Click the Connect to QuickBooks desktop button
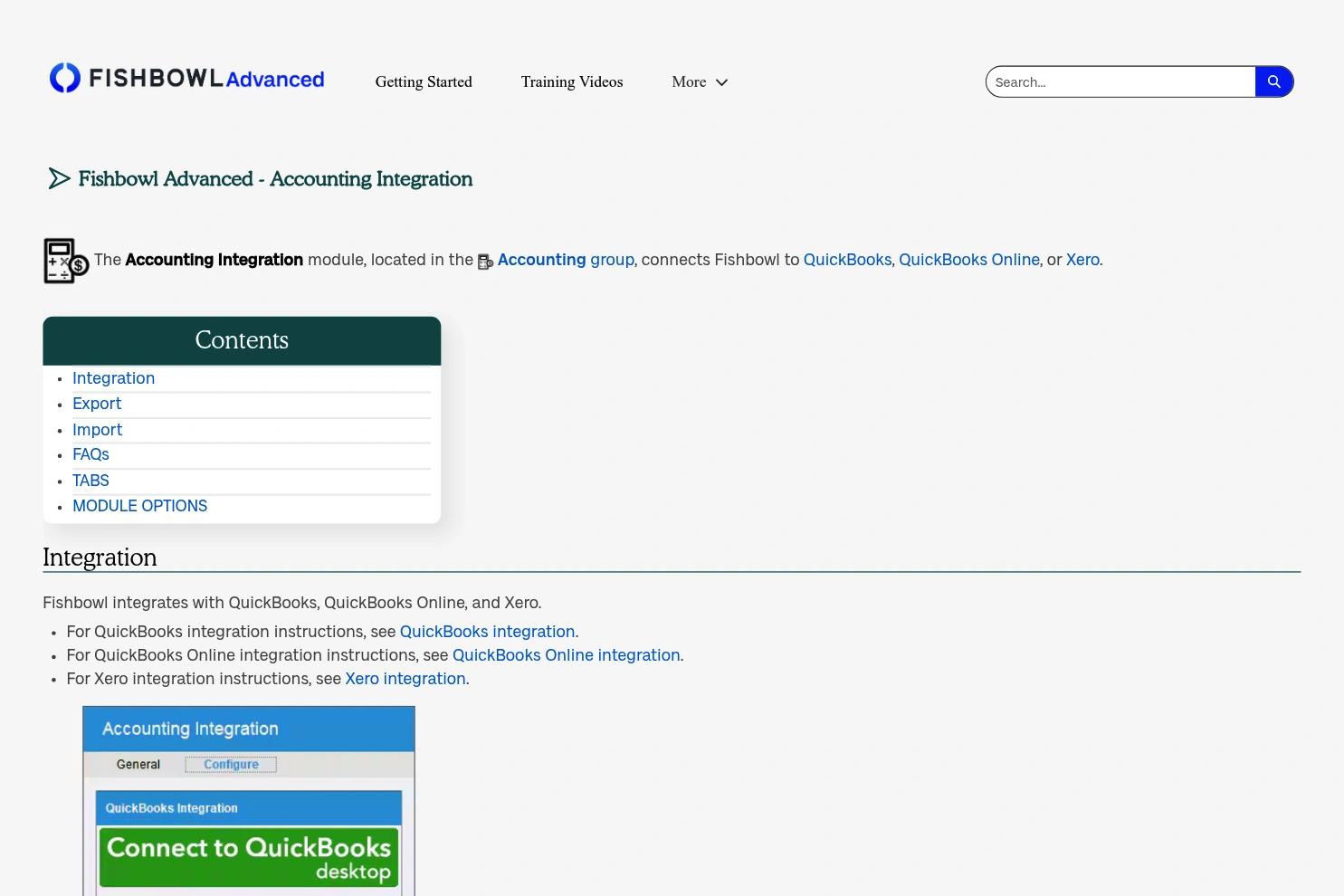 (249, 858)
